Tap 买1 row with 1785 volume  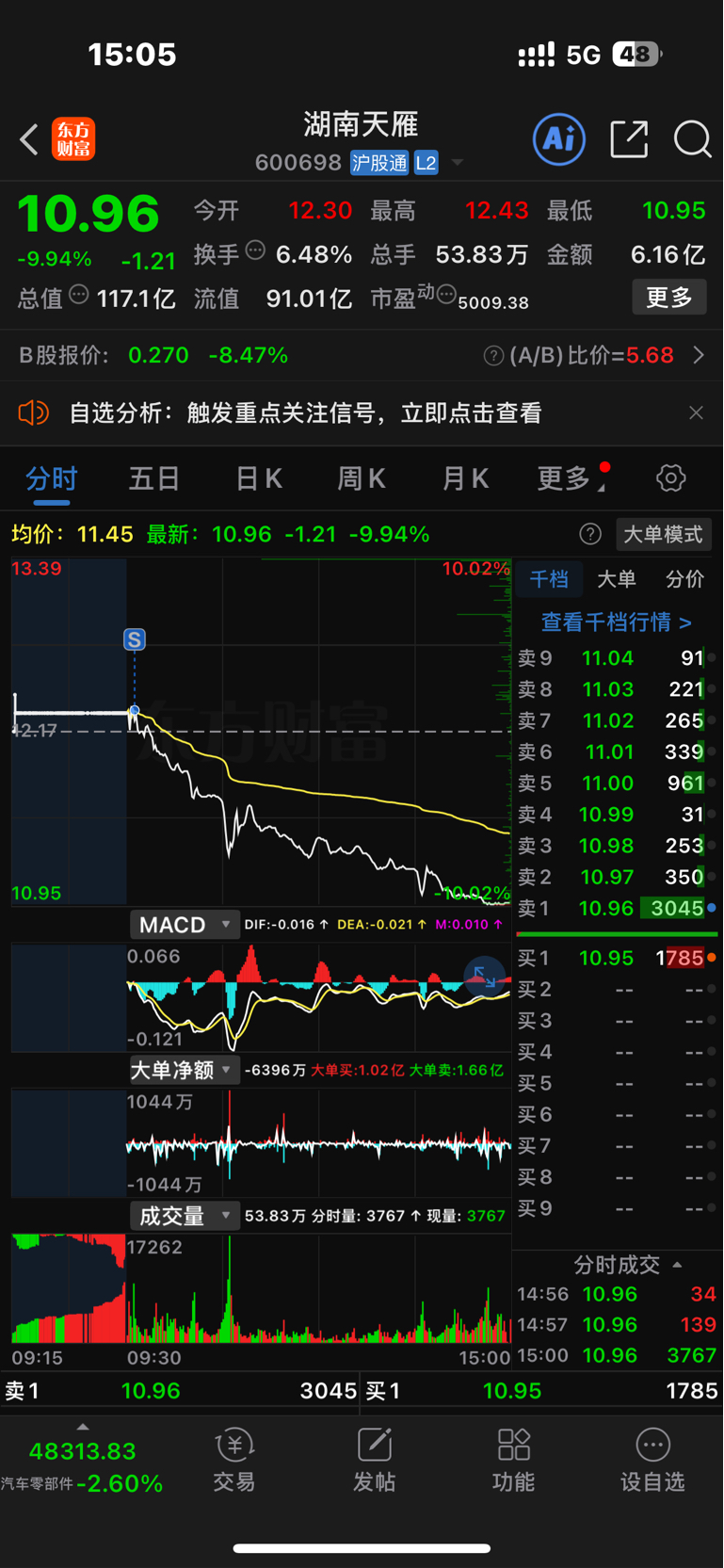click(x=617, y=959)
